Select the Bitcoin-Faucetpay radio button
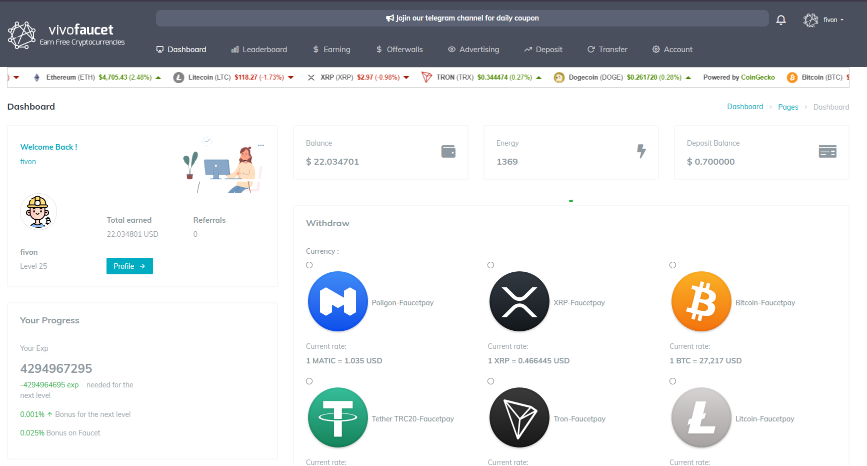The image size is (867, 466). tap(672, 265)
